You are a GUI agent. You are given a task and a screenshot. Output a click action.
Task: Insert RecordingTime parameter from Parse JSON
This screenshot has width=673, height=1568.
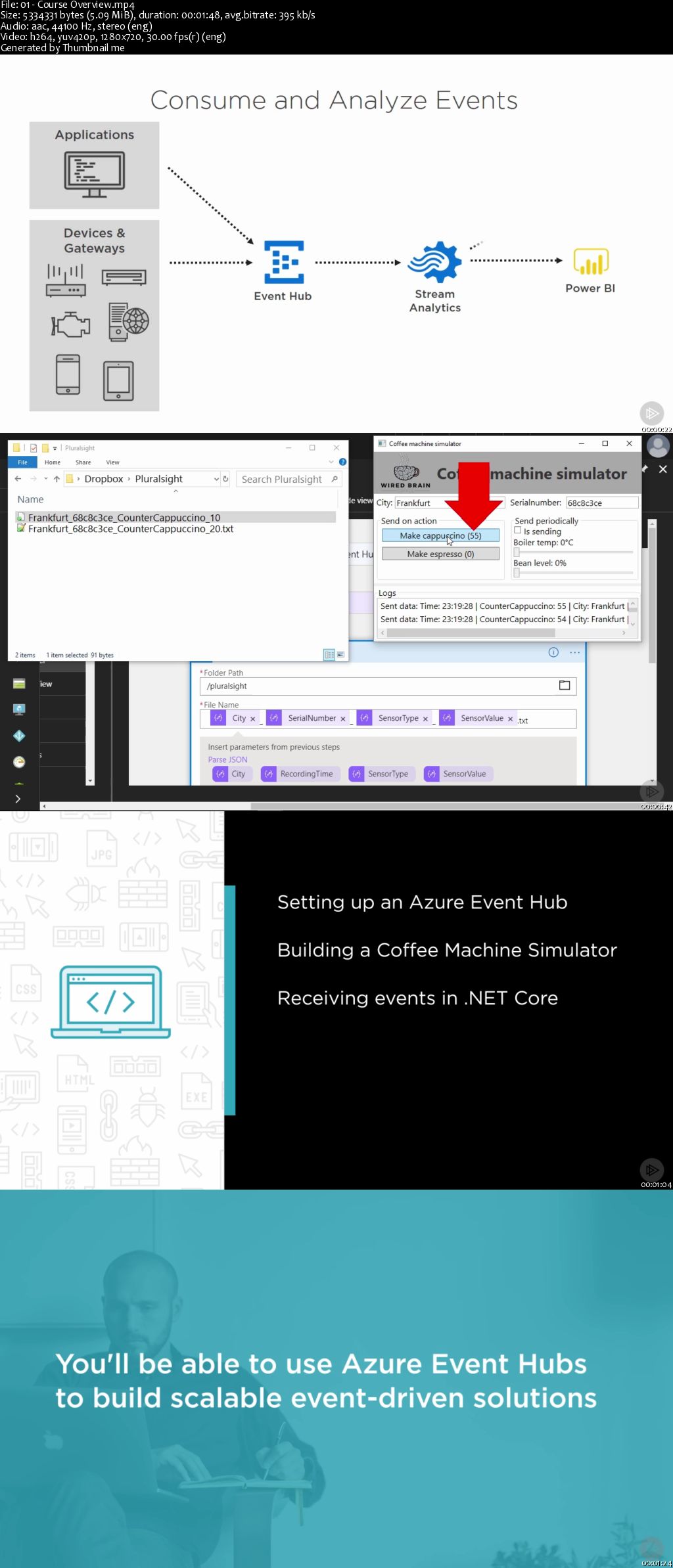300,774
